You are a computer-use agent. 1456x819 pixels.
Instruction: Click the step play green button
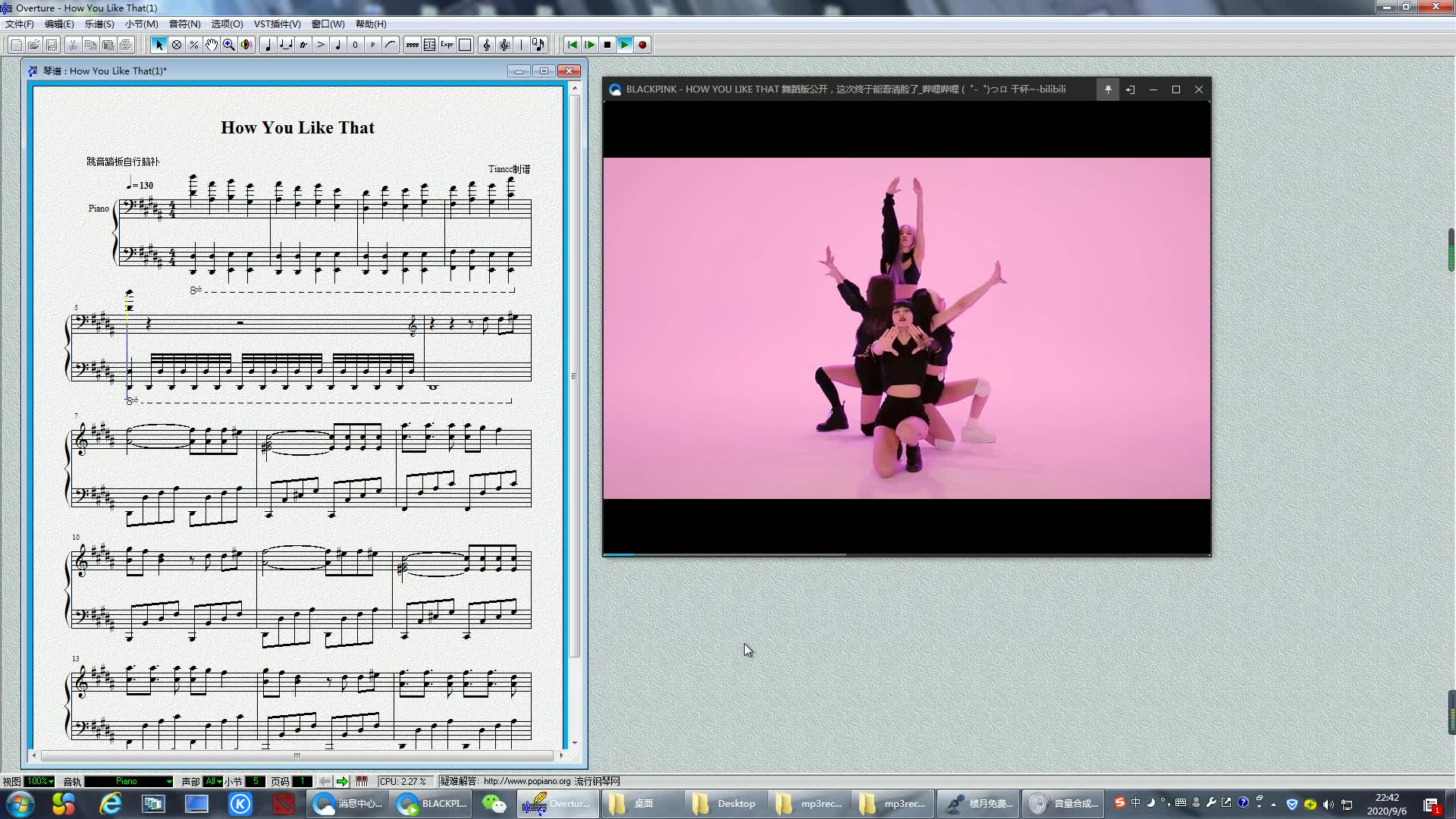pyautogui.click(x=589, y=45)
